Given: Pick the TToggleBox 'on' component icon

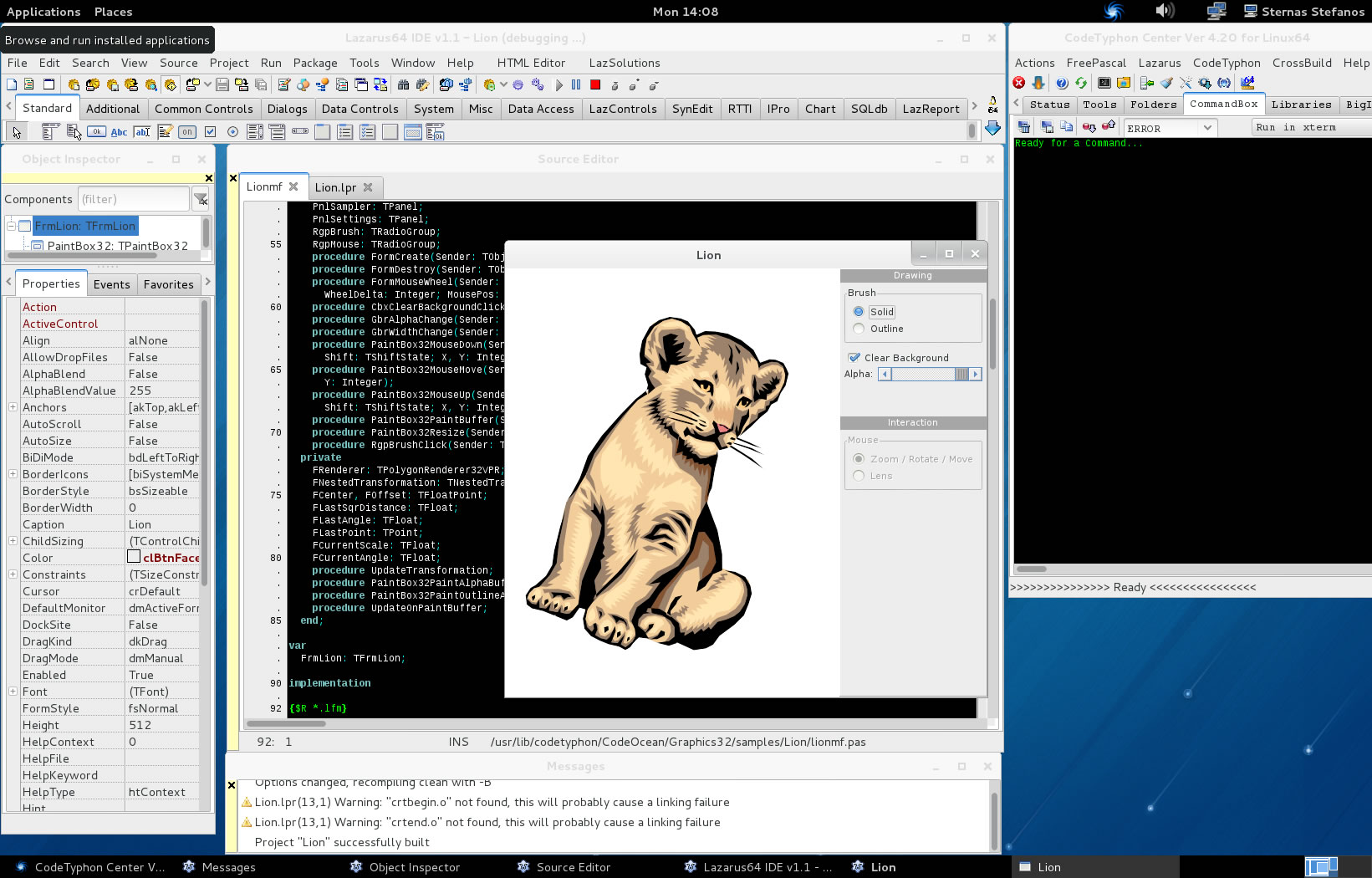Looking at the screenshot, I should 187,131.
